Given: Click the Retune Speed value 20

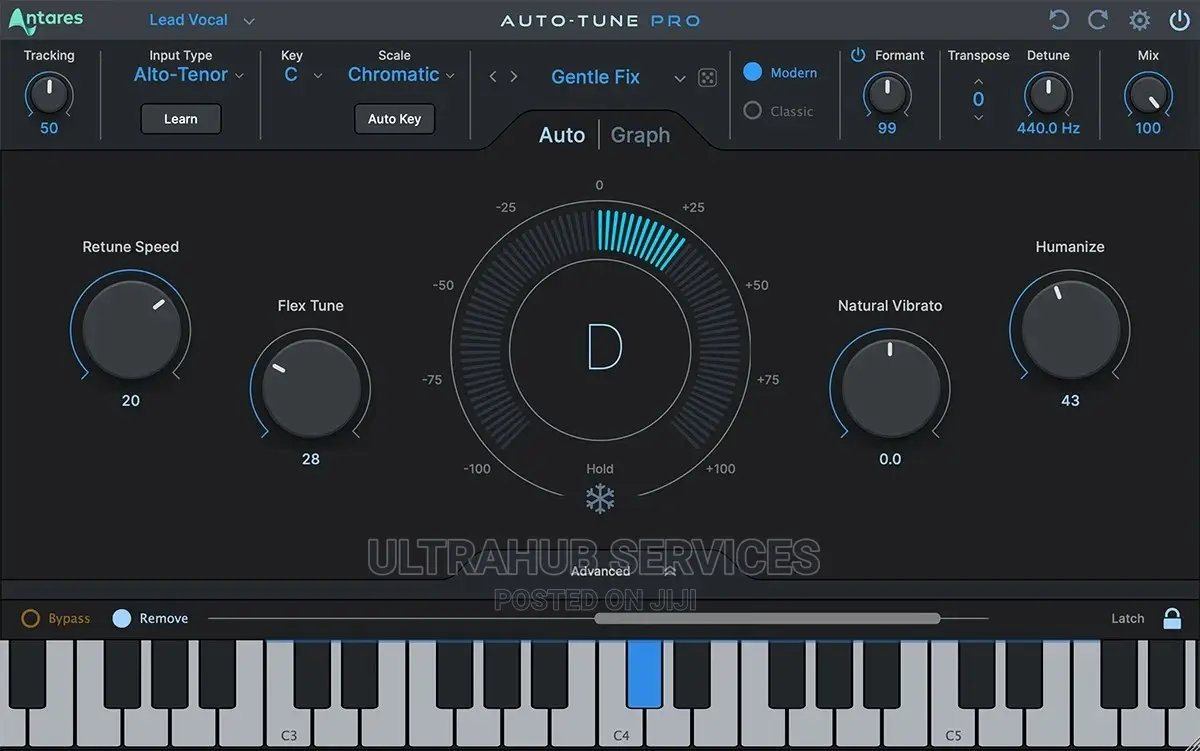Looking at the screenshot, I should pyautogui.click(x=130, y=401).
